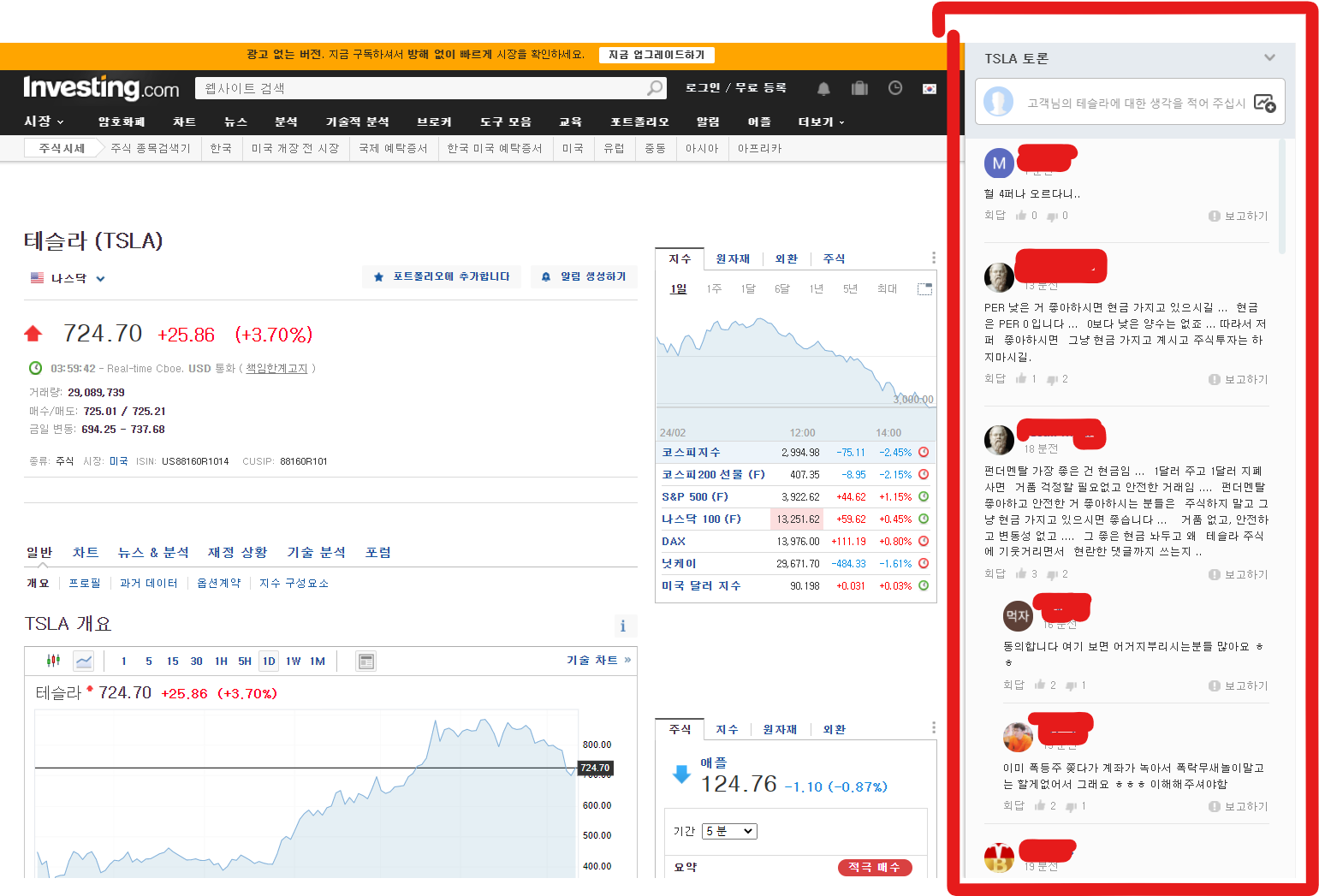This screenshot has width=1319, height=896.
Task: Open the 더보기 menu dropdown
Action: click(821, 122)
